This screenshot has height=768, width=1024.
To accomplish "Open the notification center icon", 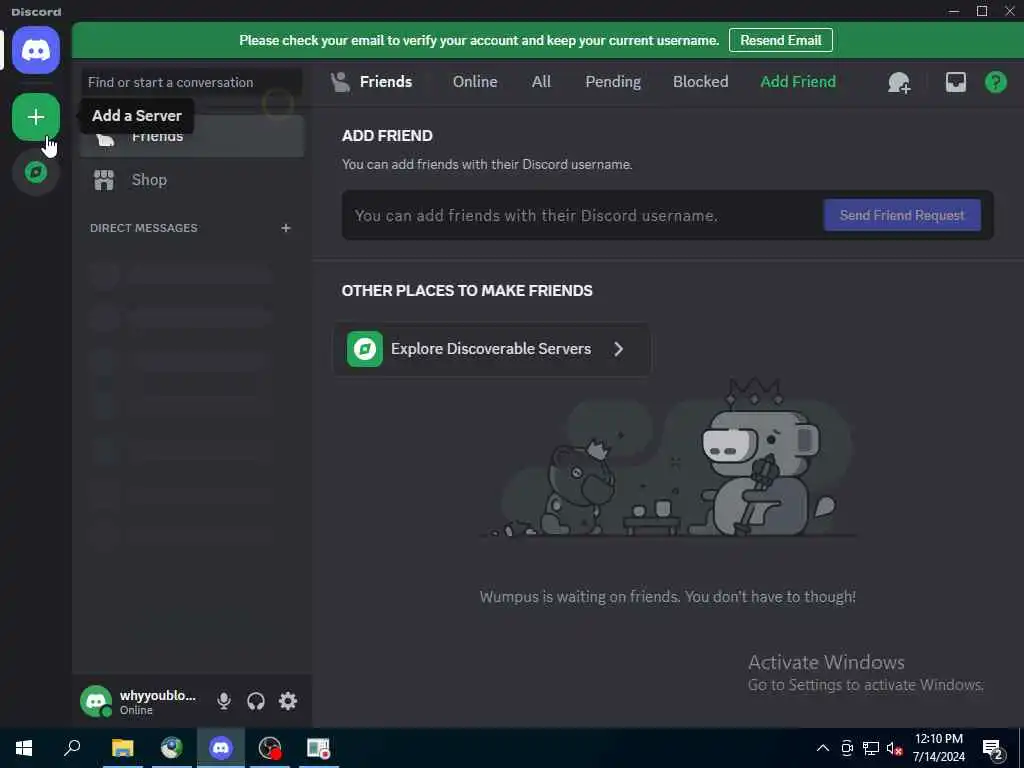I will [993, 749].
